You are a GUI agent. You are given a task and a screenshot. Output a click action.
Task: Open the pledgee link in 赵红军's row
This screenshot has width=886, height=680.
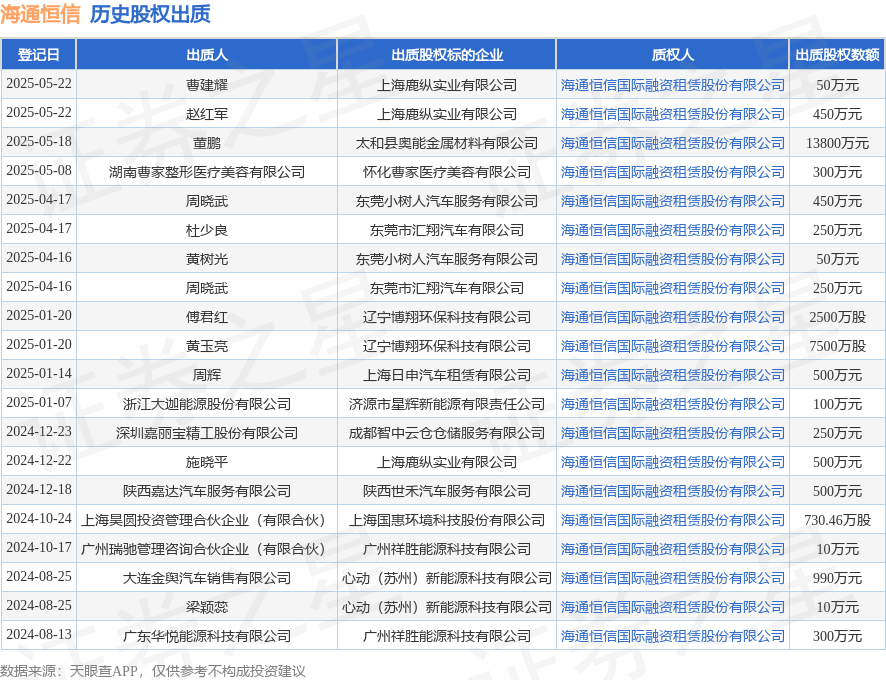672,114
